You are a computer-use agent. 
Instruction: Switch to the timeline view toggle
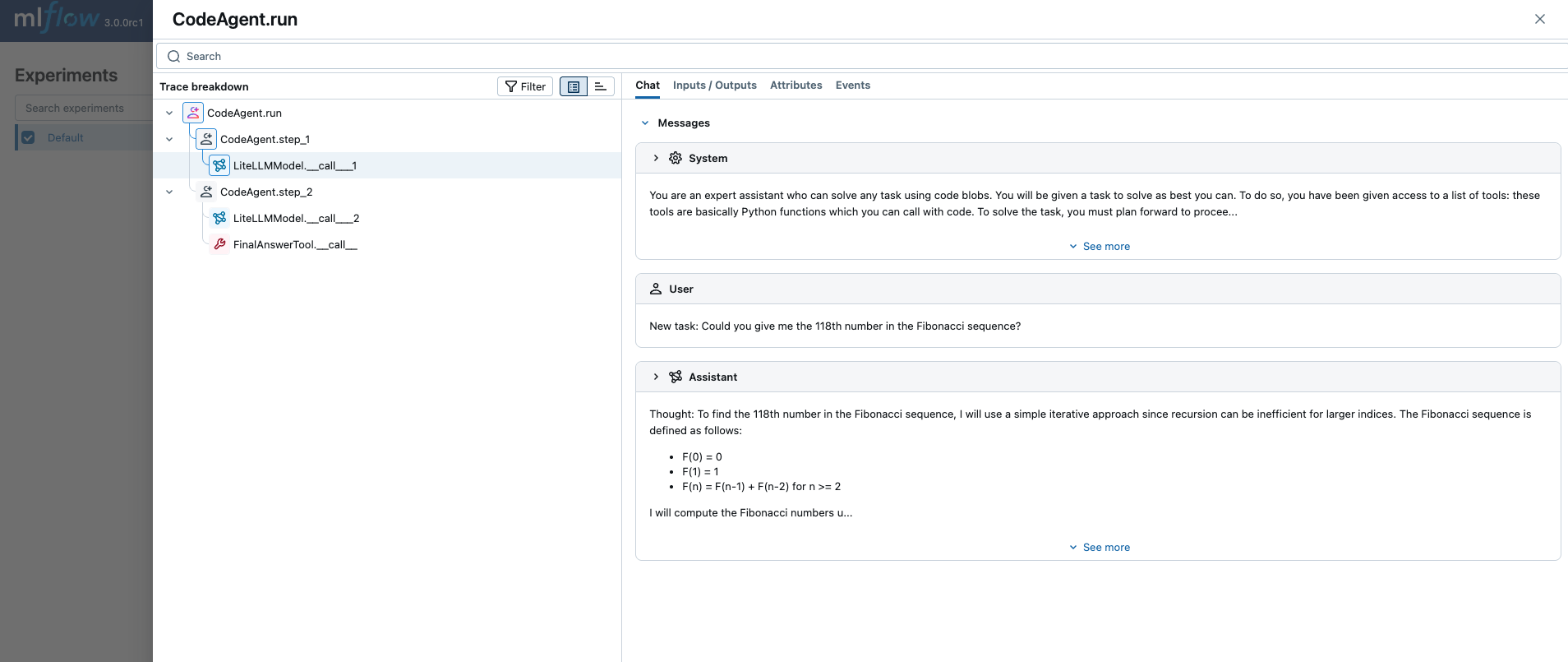pos(601,86)
